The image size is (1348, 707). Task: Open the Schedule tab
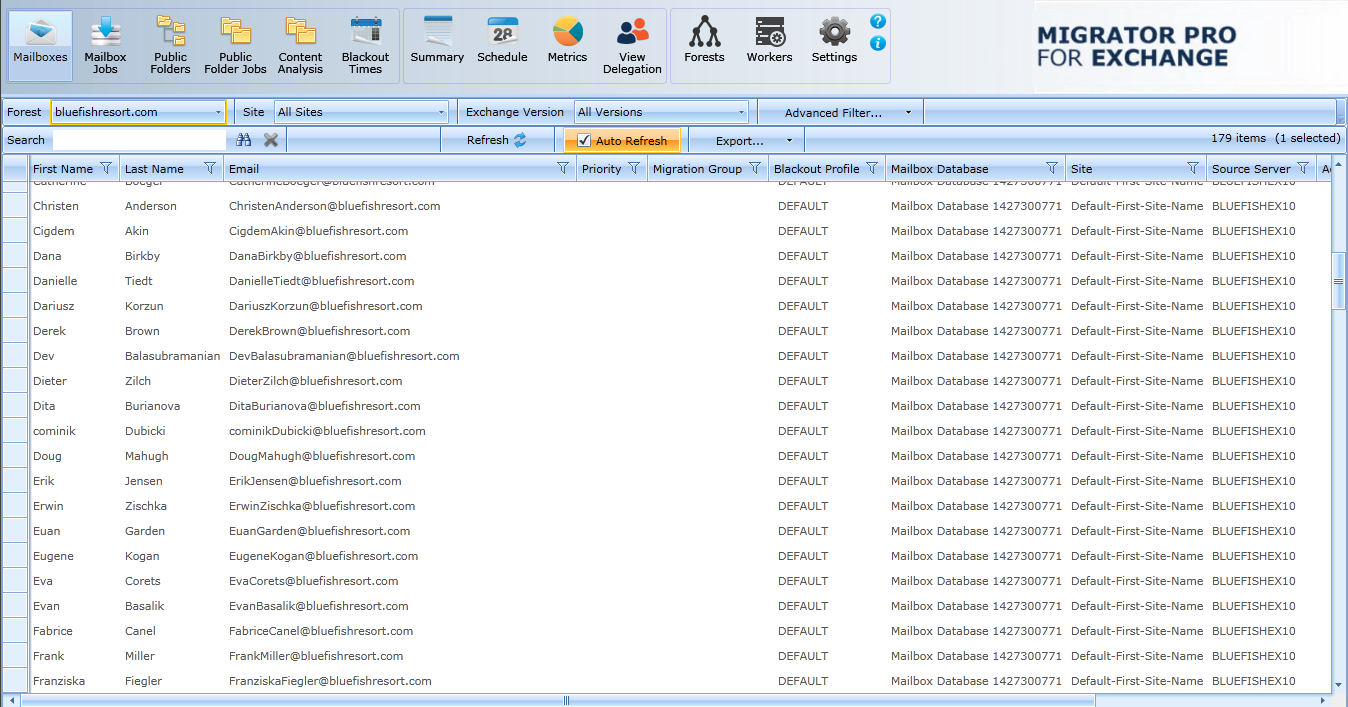[x=502, y=42]
